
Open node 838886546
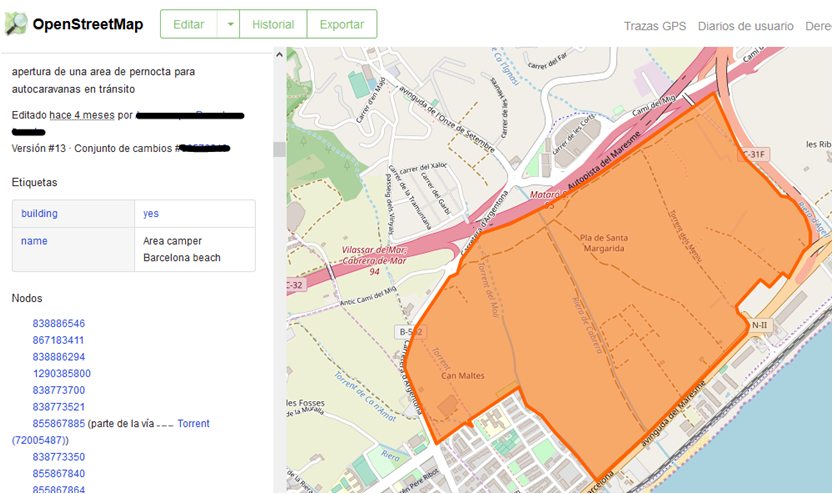coord(58,323)
